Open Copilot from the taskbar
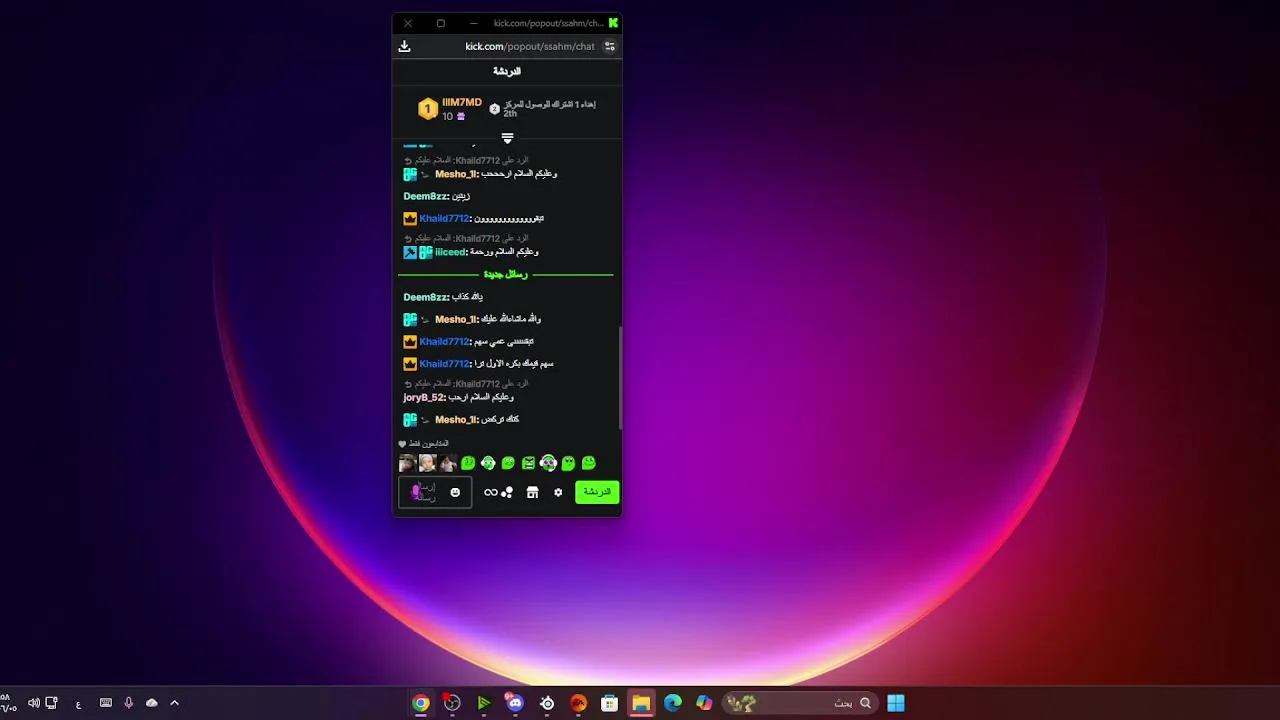Screen dimensions: 1280x720 pos(704,703)
